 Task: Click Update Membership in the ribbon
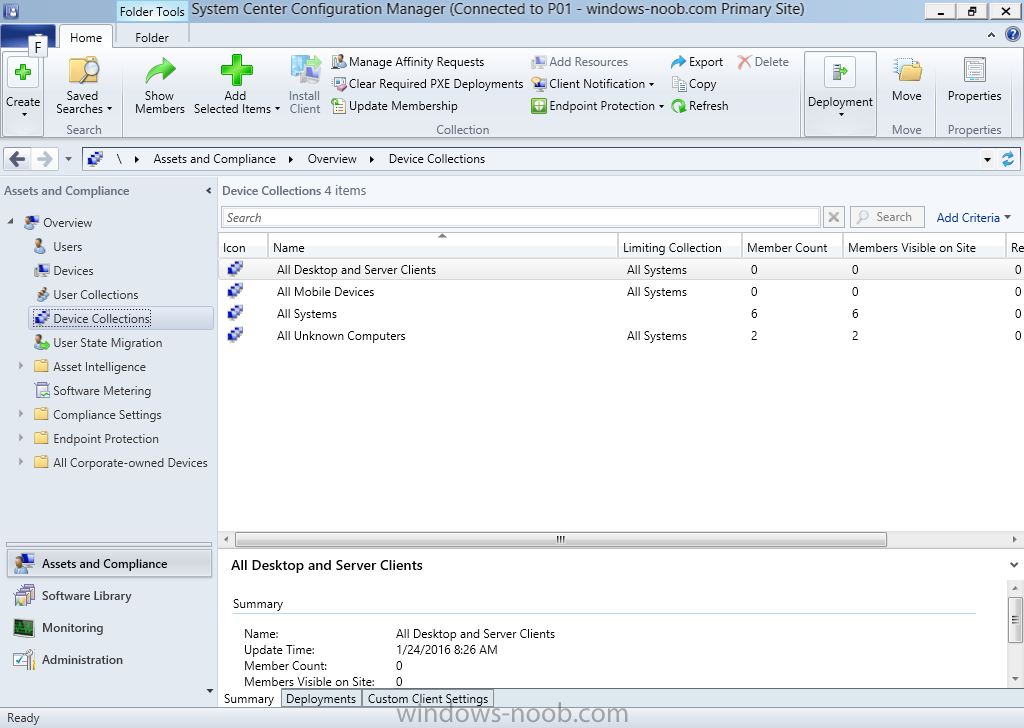(394, 106)
